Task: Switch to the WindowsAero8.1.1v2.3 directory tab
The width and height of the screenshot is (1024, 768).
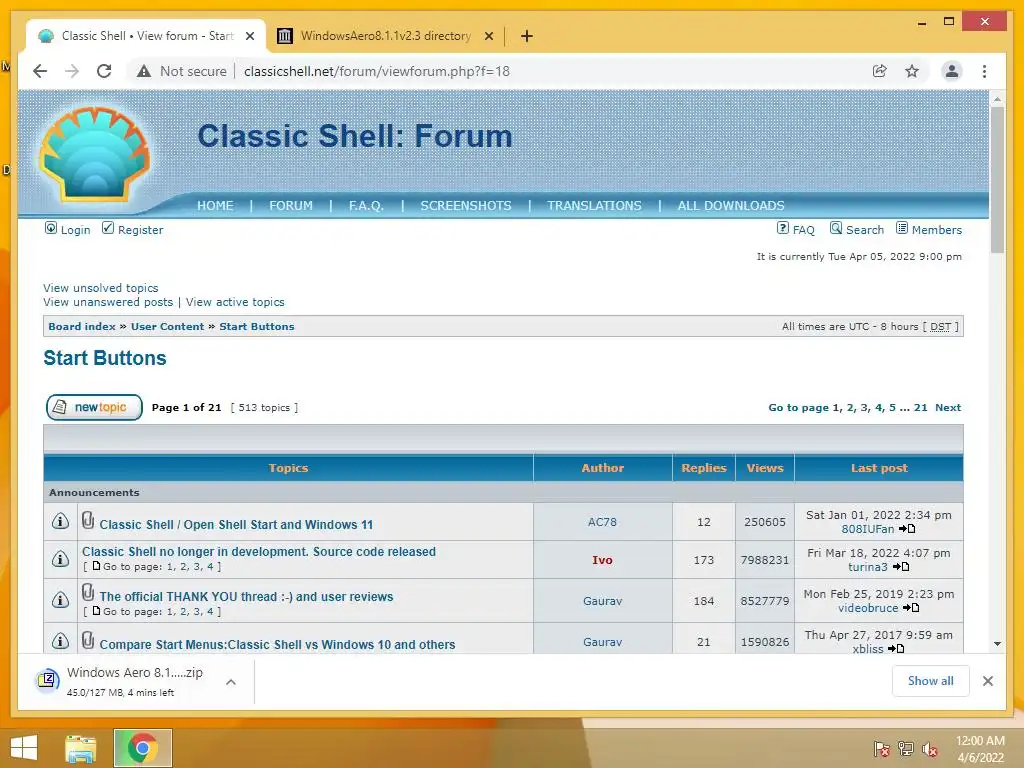Action: coord(385,36)
